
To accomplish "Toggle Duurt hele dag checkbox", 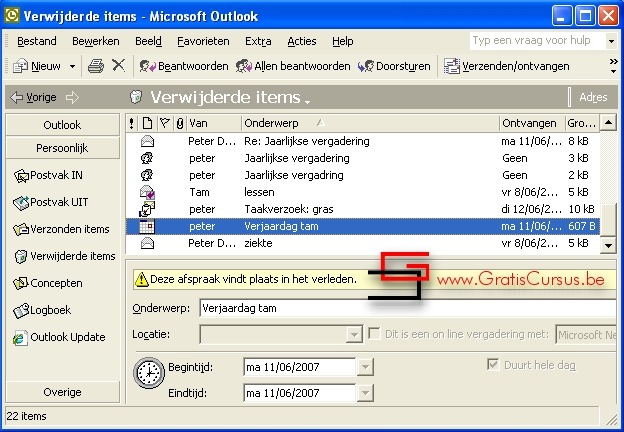I will click(x=493, y=364).
